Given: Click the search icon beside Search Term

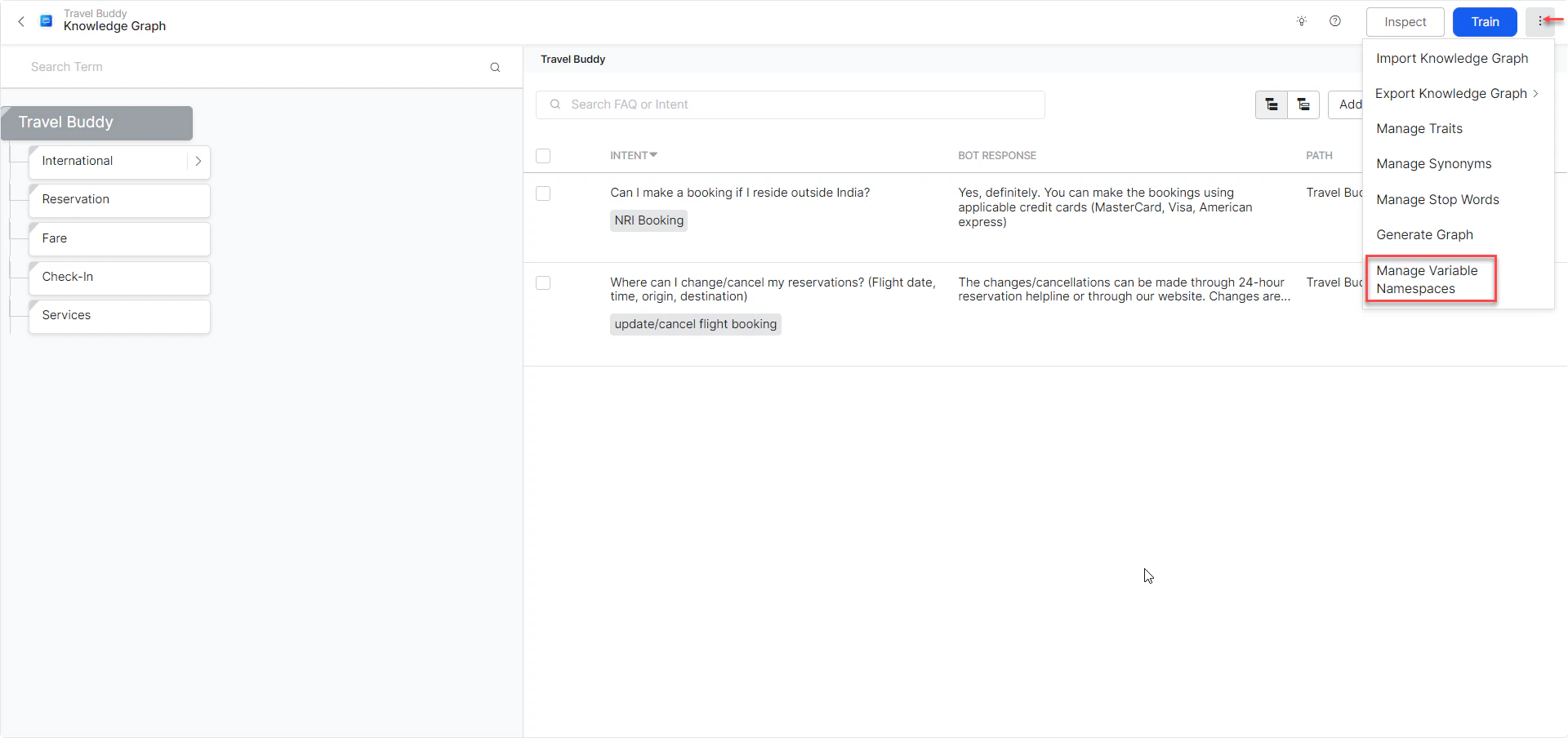Looking at the screenshot, I should pos(496,67).
